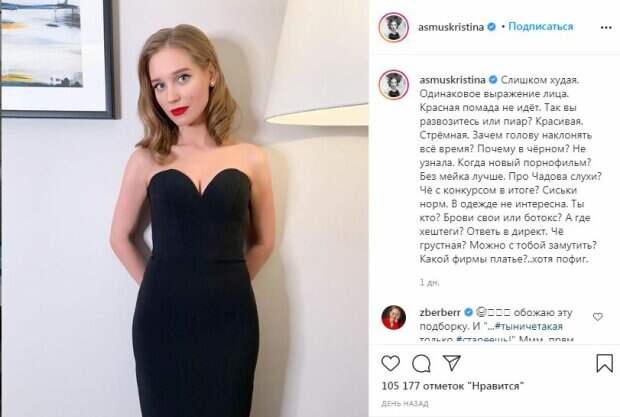Like zberberr's comment with small heart

coord(597,317)
